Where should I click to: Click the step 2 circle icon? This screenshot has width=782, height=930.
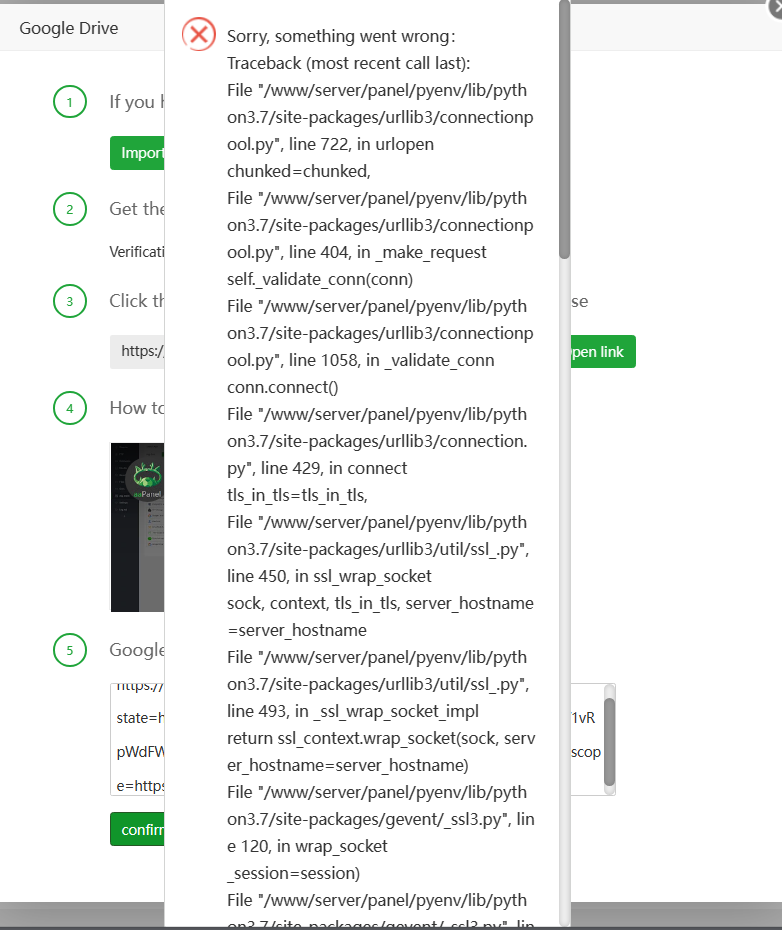tap(69, 209)
